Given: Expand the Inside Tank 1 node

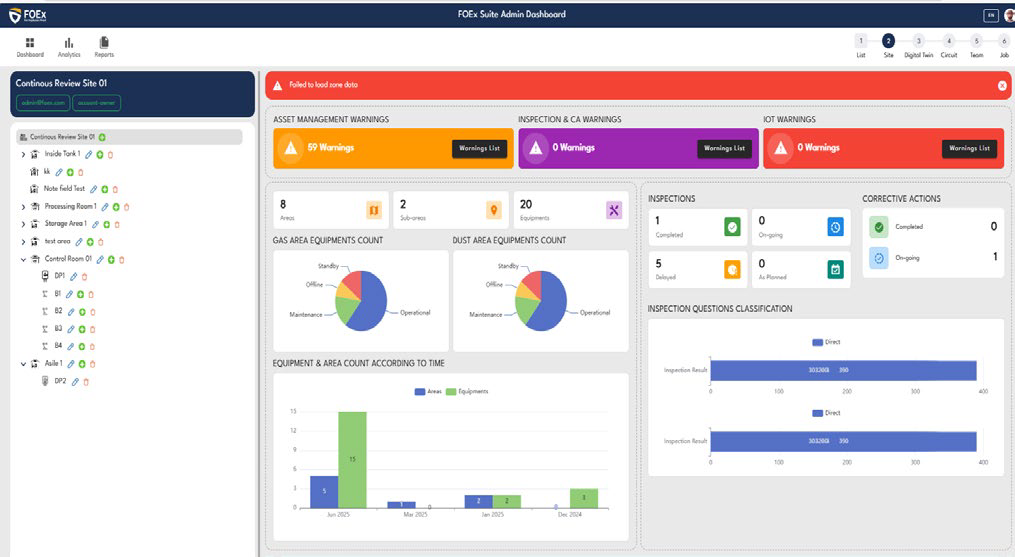Looking at the screenshot, I should (23, 155).
